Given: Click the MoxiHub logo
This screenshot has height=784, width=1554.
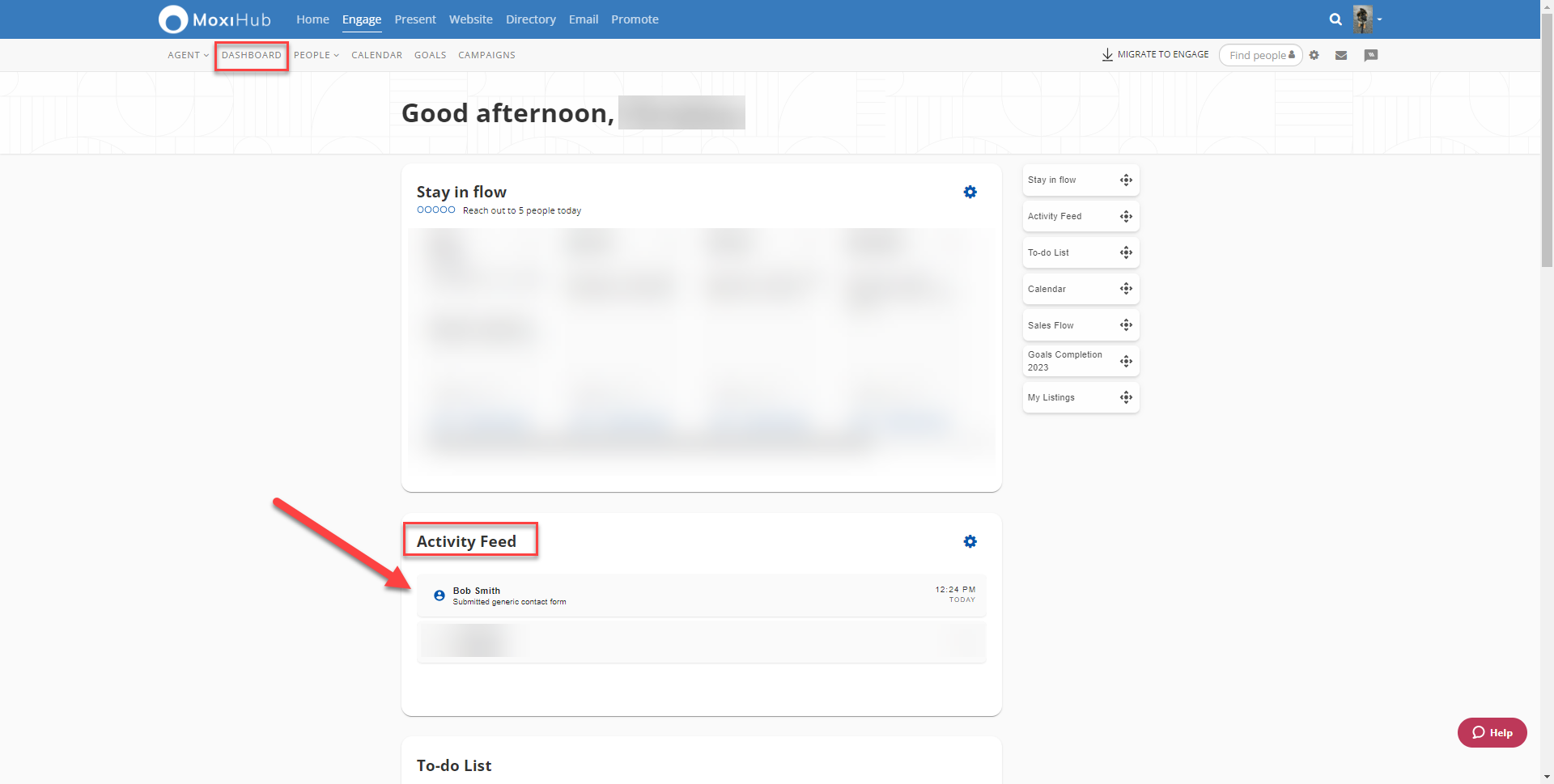Looking at the screenshot, I should pos(214,19).
